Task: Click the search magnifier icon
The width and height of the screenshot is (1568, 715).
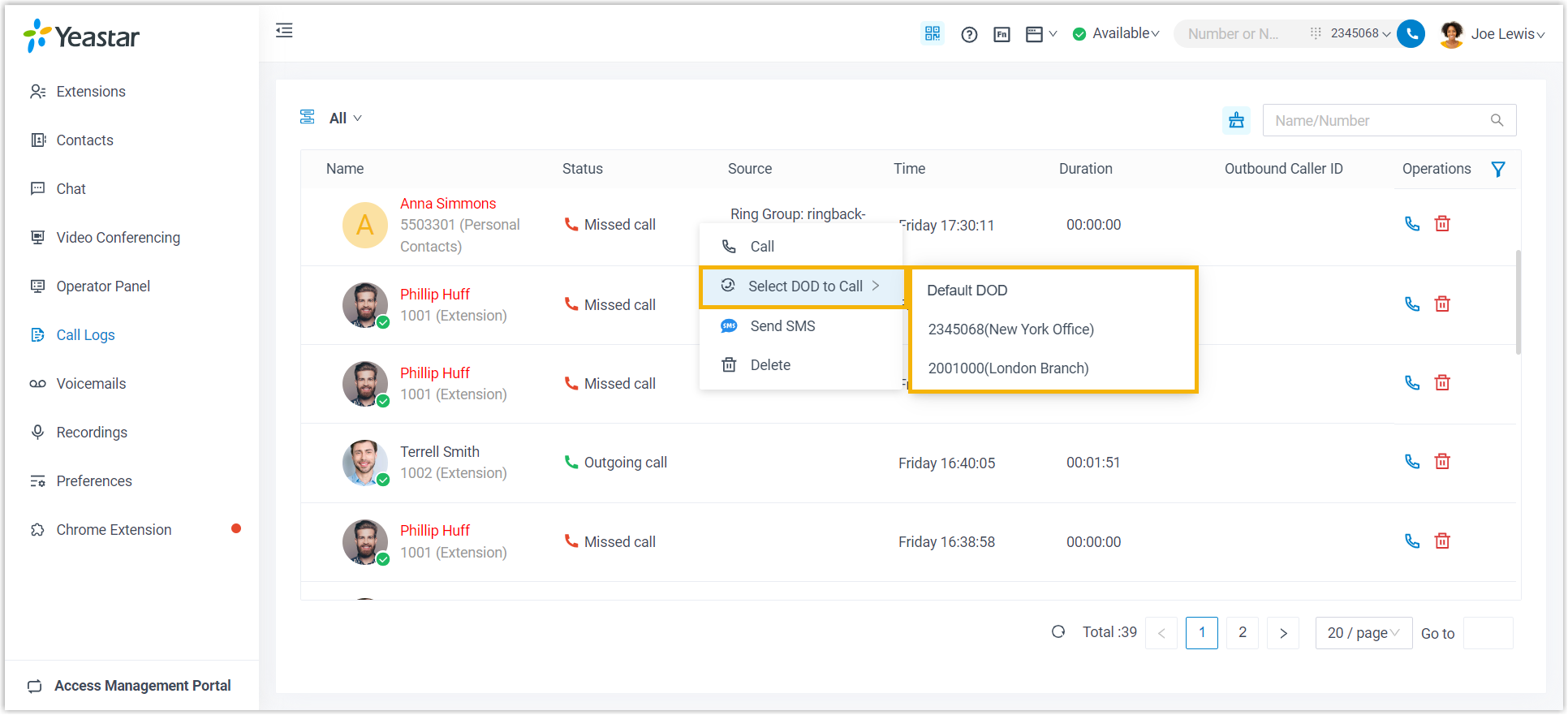Action: tap(1497, 120)
